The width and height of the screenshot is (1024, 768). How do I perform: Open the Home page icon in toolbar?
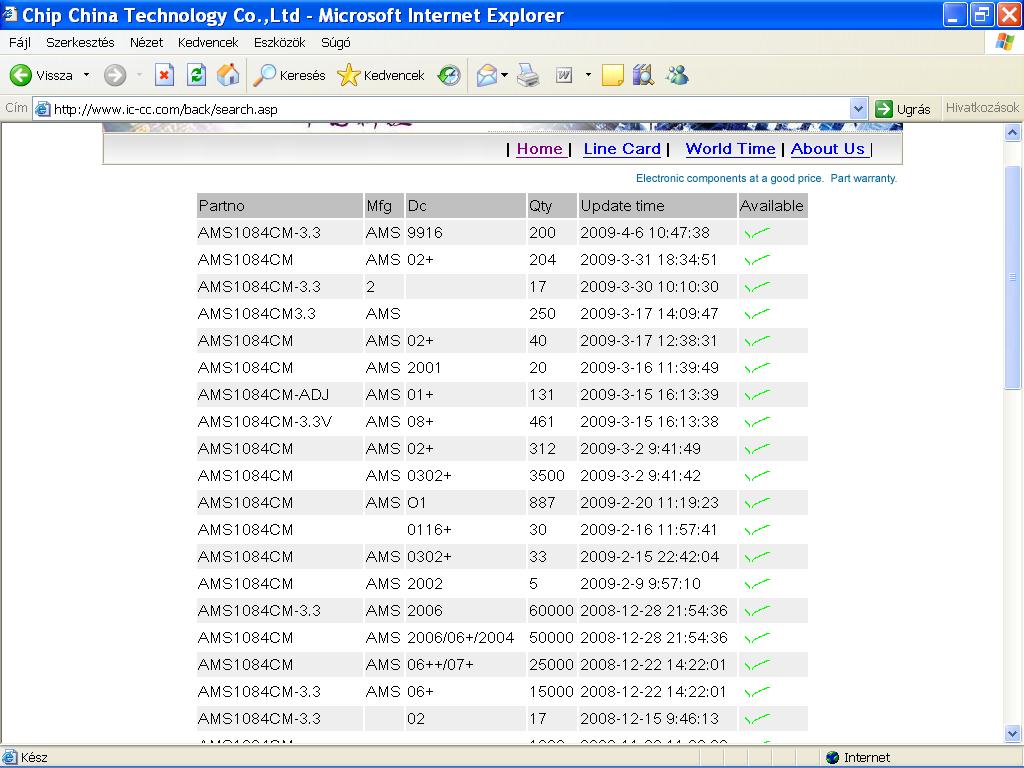(228, 75)
